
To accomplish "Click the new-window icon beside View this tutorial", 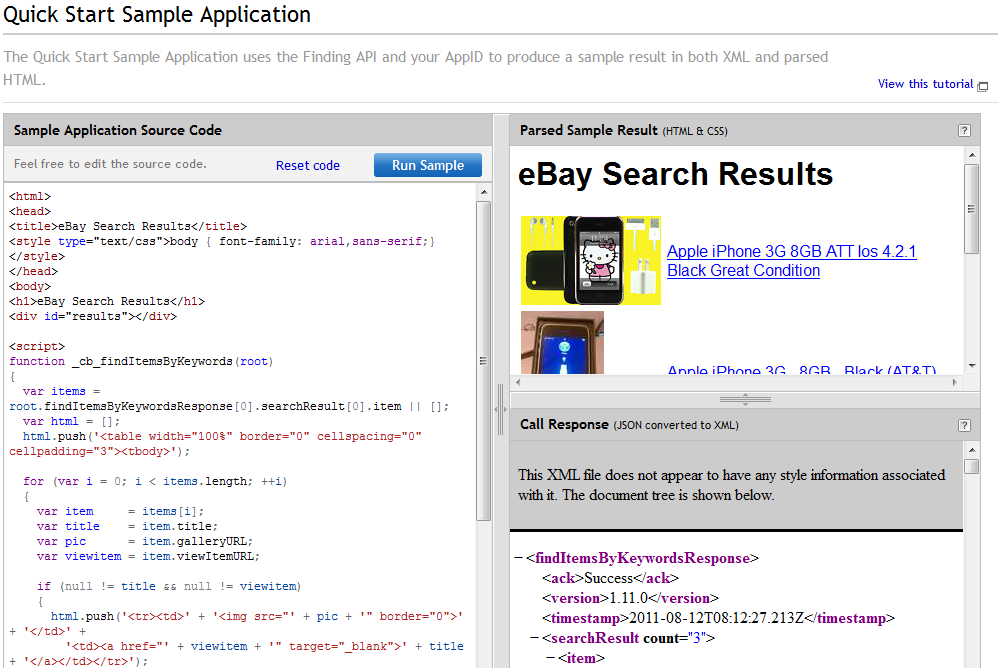I will [982, 86].
